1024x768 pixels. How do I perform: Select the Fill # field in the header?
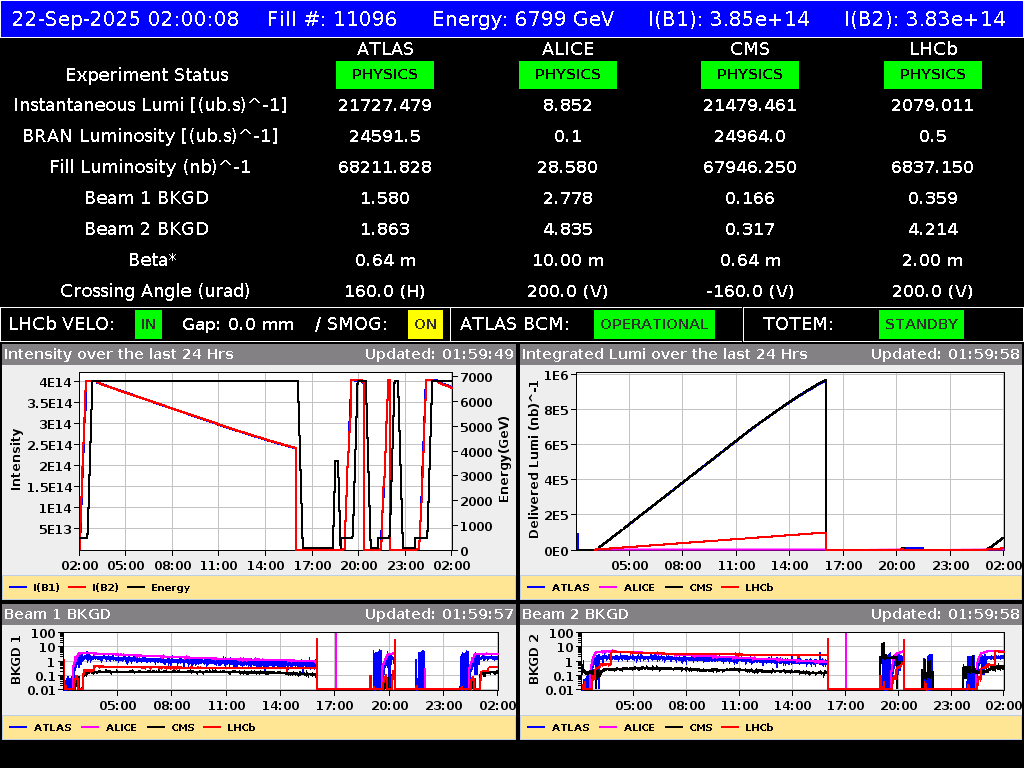click(x=332, y=18)
